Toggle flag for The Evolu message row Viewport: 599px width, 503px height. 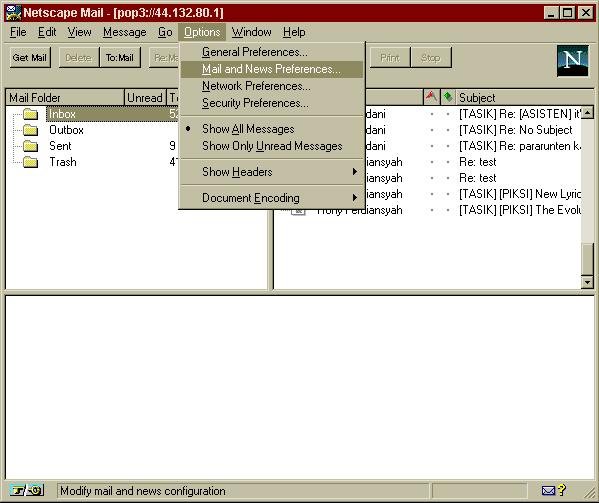[x=432, y=210]
